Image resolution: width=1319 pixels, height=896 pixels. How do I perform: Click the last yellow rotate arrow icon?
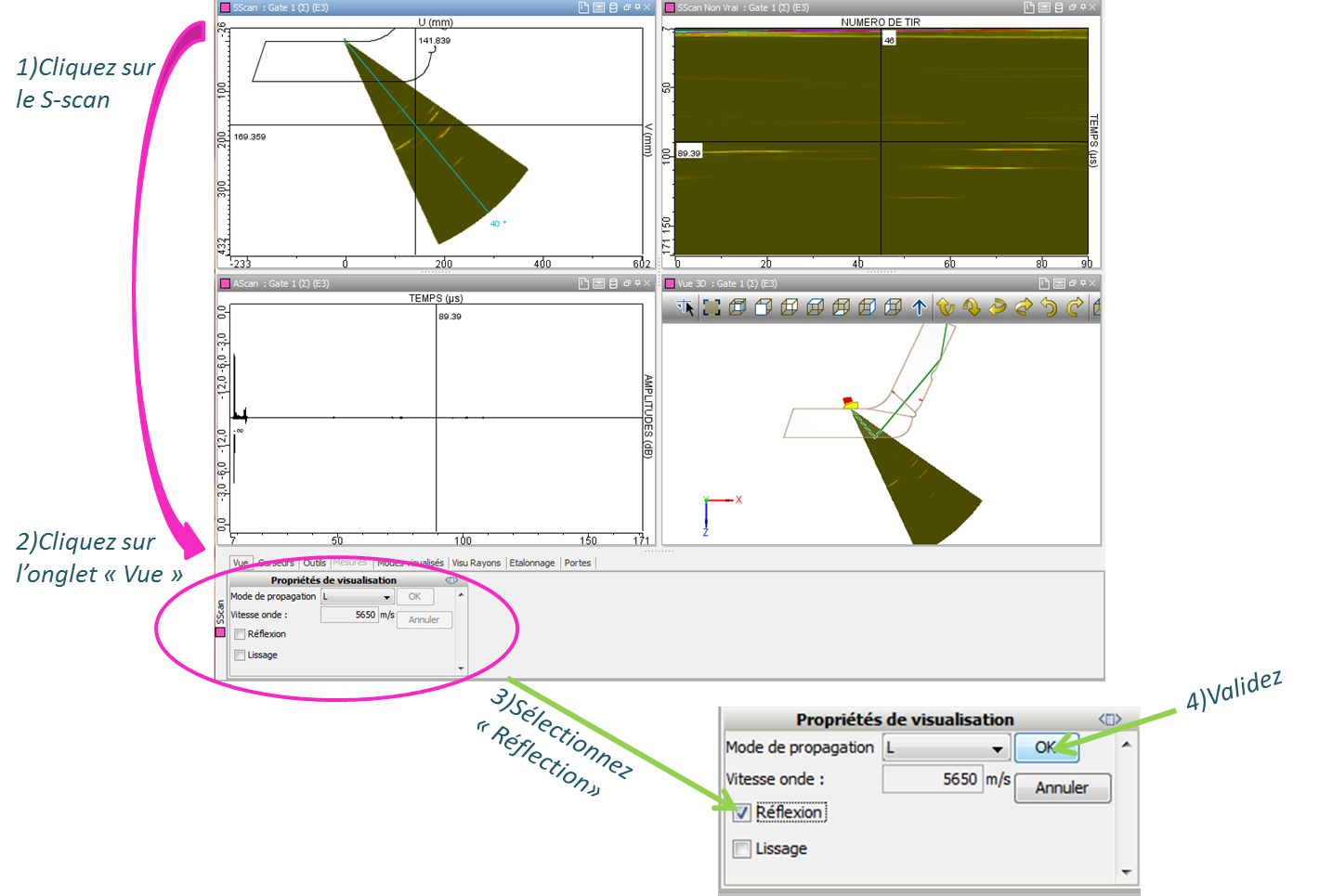coord(1075,307)
